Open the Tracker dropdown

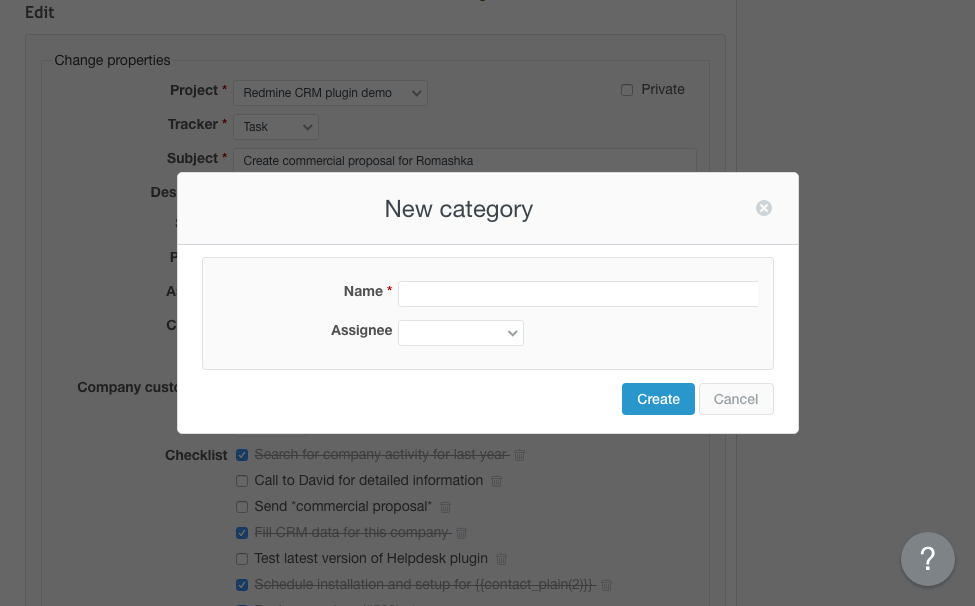276,127
